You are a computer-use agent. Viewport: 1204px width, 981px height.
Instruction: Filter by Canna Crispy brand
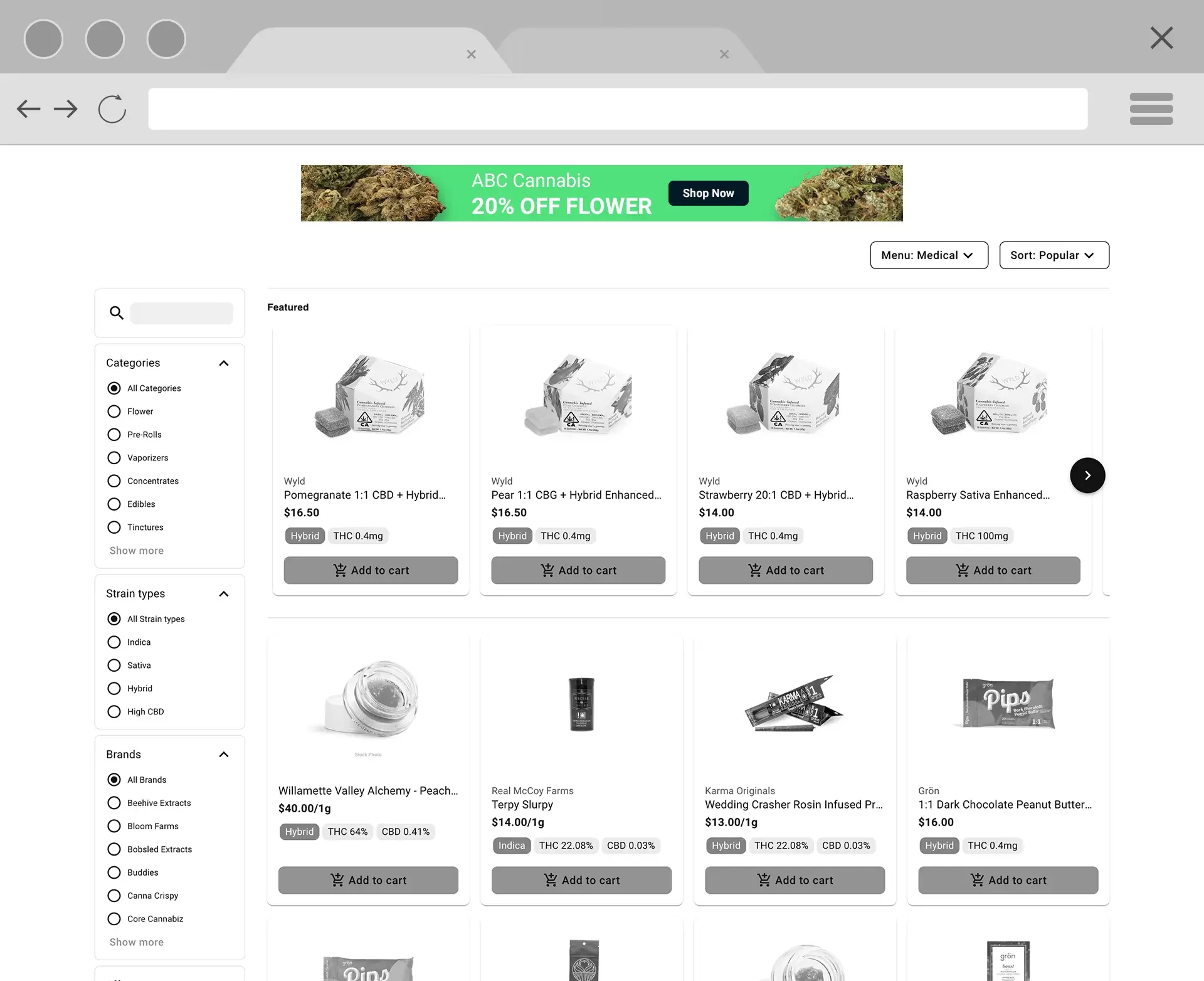(114, 896)
